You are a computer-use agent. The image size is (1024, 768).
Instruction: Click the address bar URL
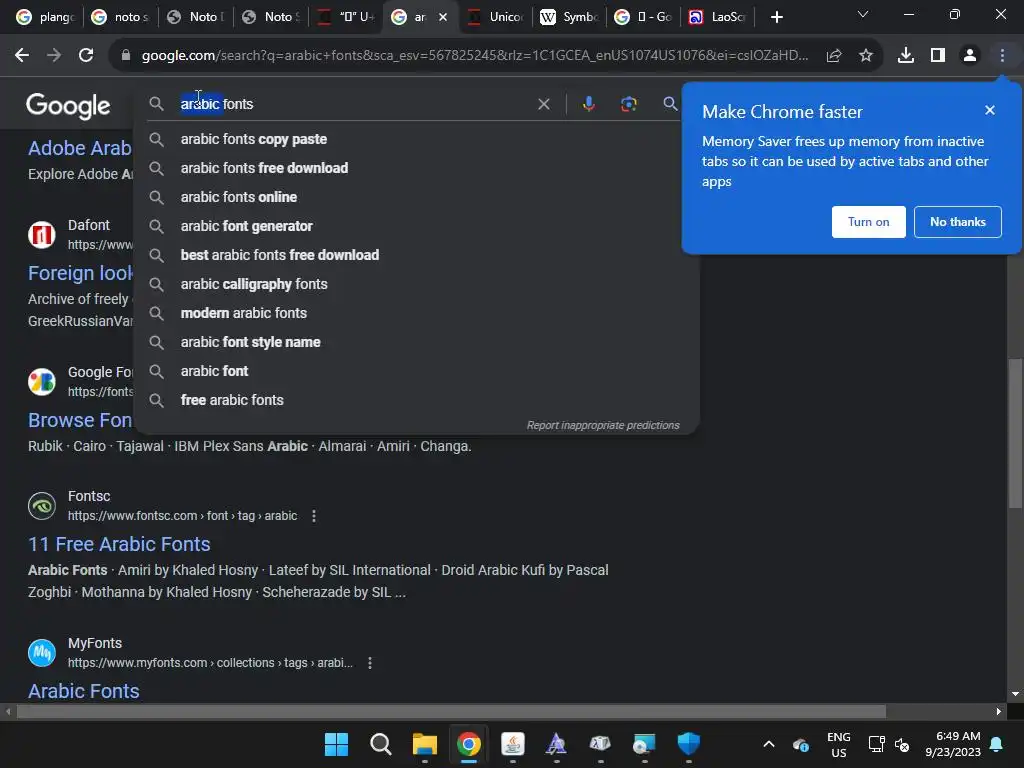point(475,56)
